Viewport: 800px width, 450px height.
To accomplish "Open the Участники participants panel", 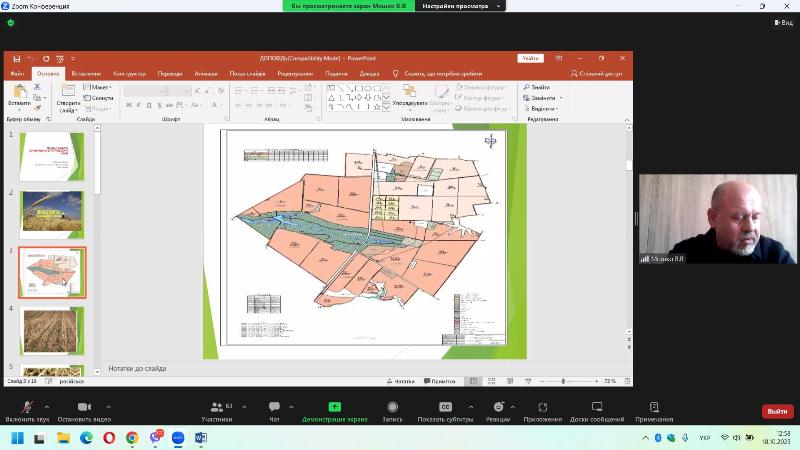I will point(216,408).
